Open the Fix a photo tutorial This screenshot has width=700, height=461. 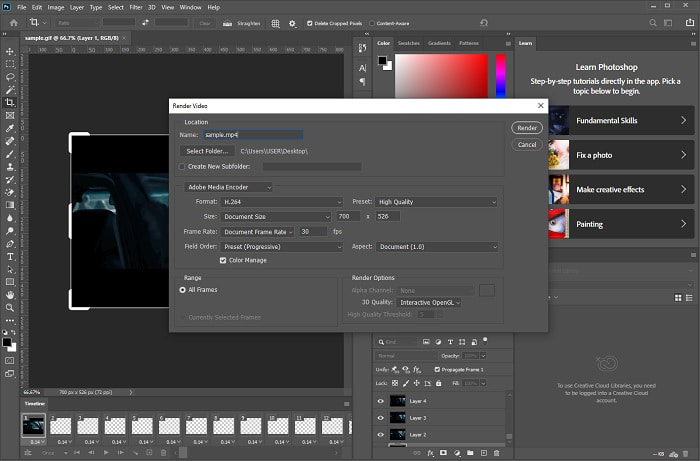click(621, 155)
